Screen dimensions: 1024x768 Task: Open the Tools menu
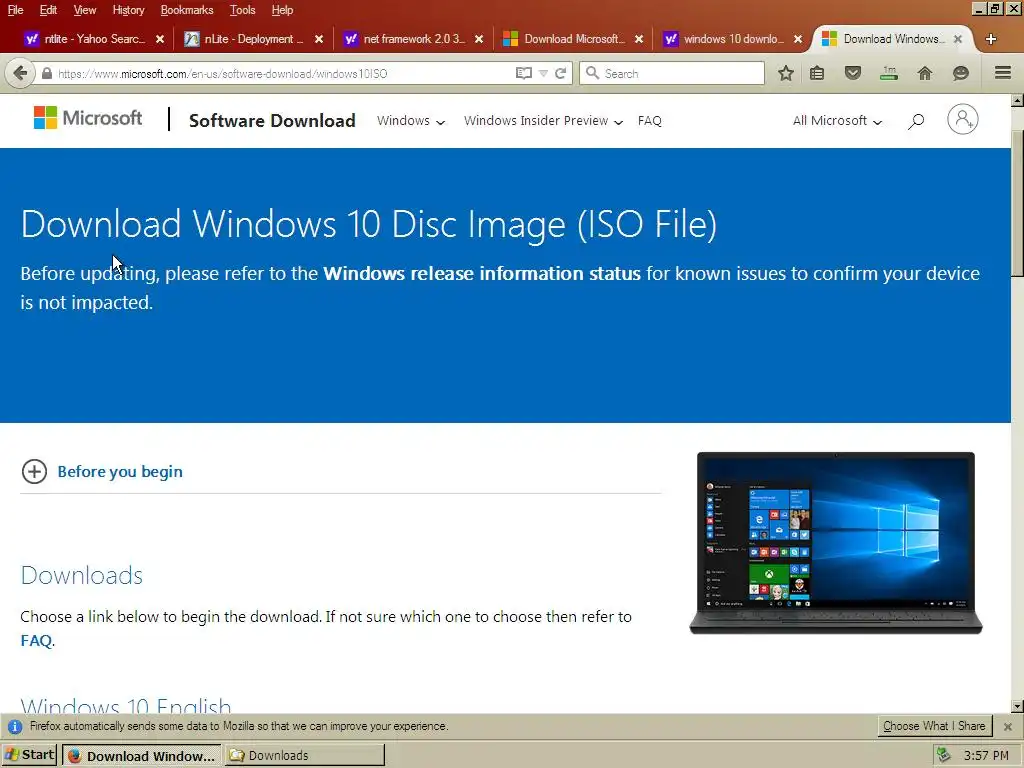tap(242, 10)
